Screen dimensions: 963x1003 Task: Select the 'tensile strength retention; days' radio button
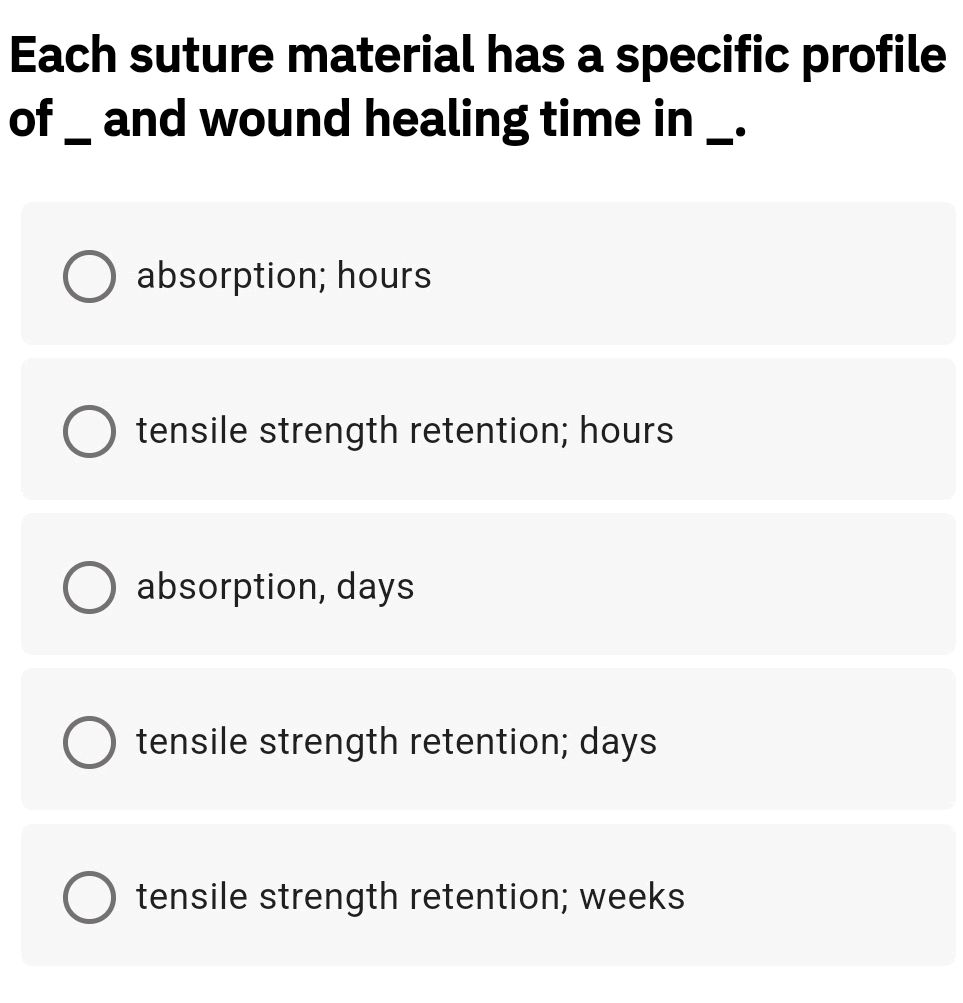tap(89, 742)
